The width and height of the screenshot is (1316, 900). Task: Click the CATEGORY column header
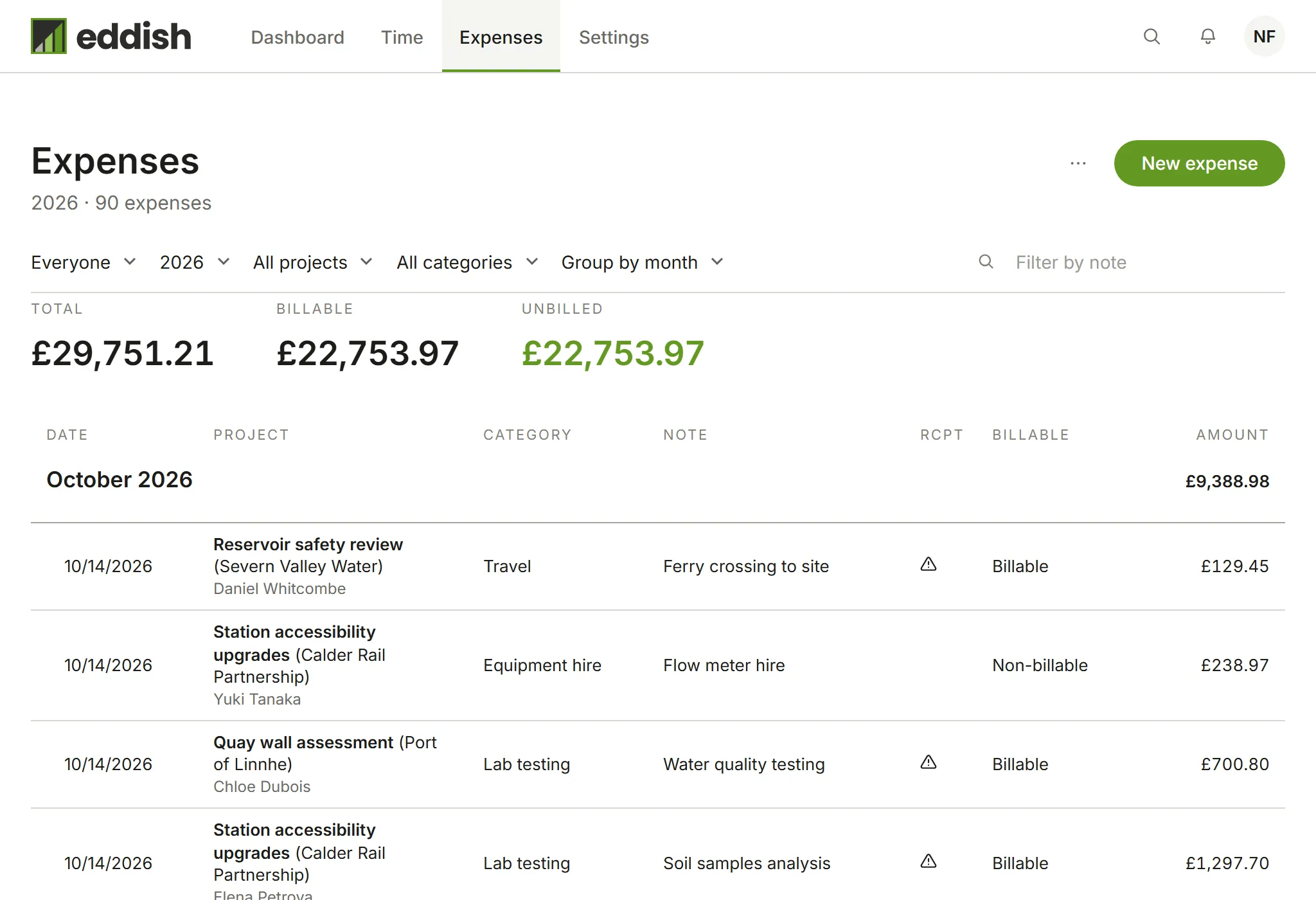pyautogui.click(x=528, y=435)
